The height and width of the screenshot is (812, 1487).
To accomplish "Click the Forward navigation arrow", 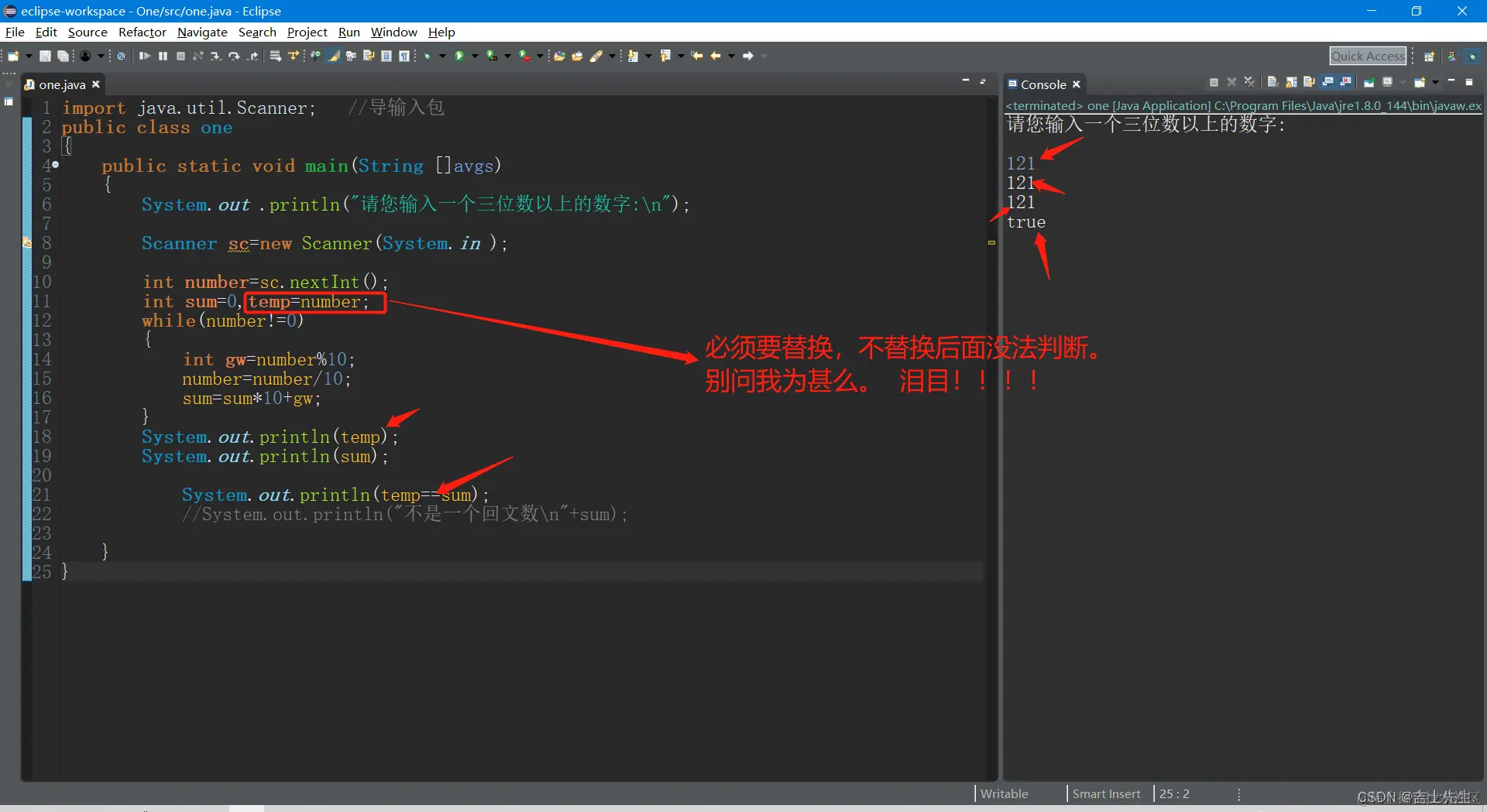I will 747,56.
